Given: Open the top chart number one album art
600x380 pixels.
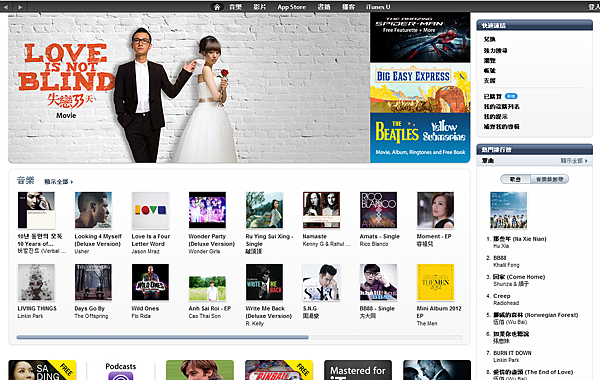Looking at the screenshot, I should coord(509,210).
